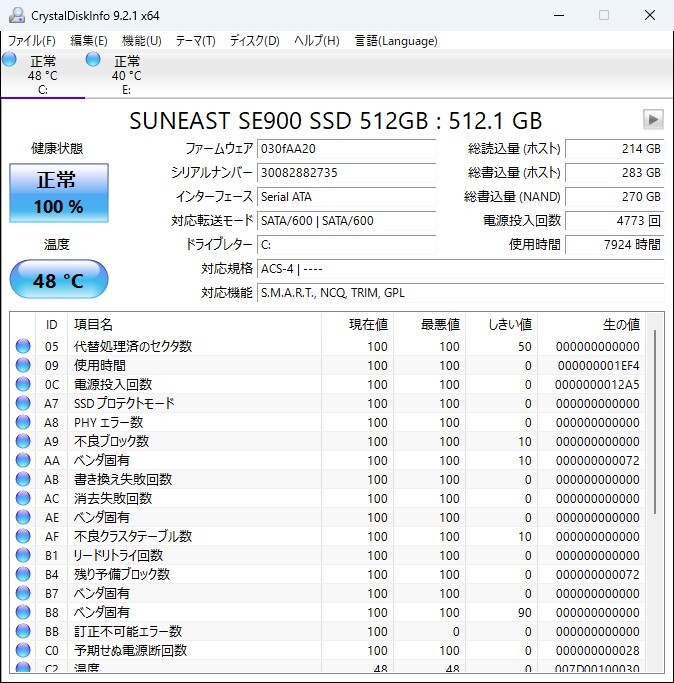Click the next disk arrow button

point(653,119)
